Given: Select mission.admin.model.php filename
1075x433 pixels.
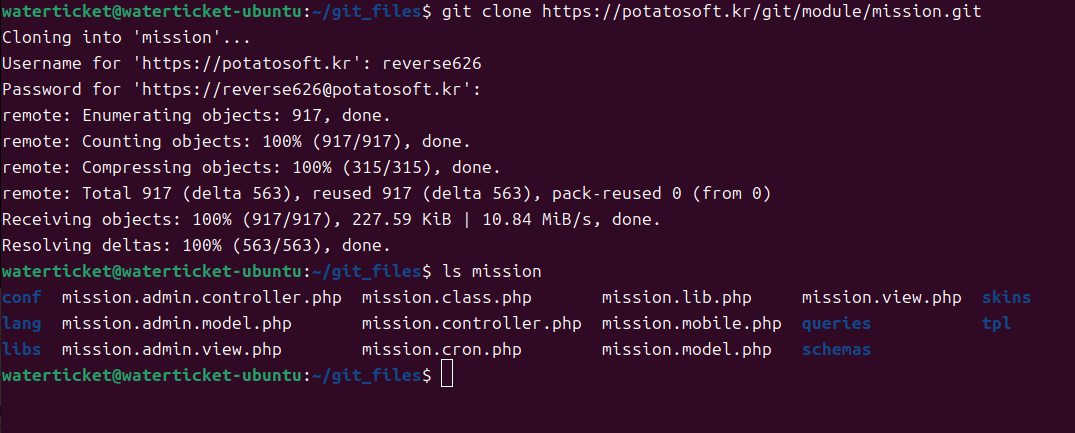Looking at the screenshot, I should click(x=177, y=324).
